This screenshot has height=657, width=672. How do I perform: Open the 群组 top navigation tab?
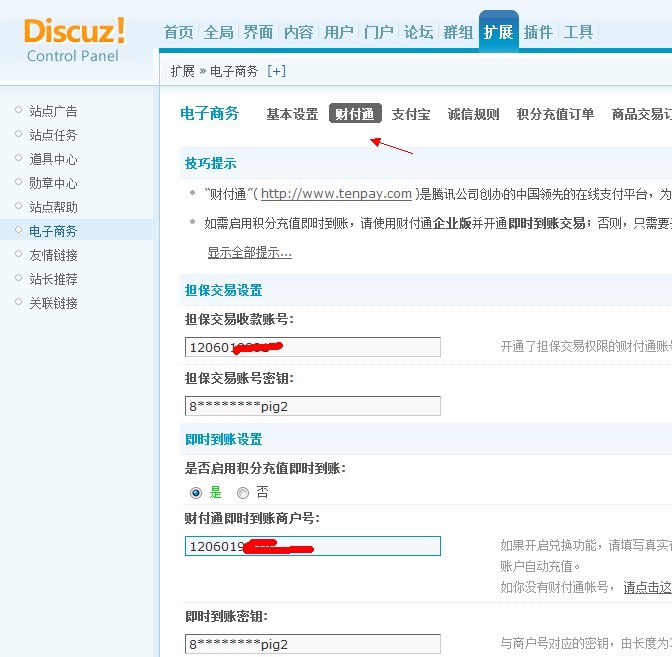(x=458, y=32)
